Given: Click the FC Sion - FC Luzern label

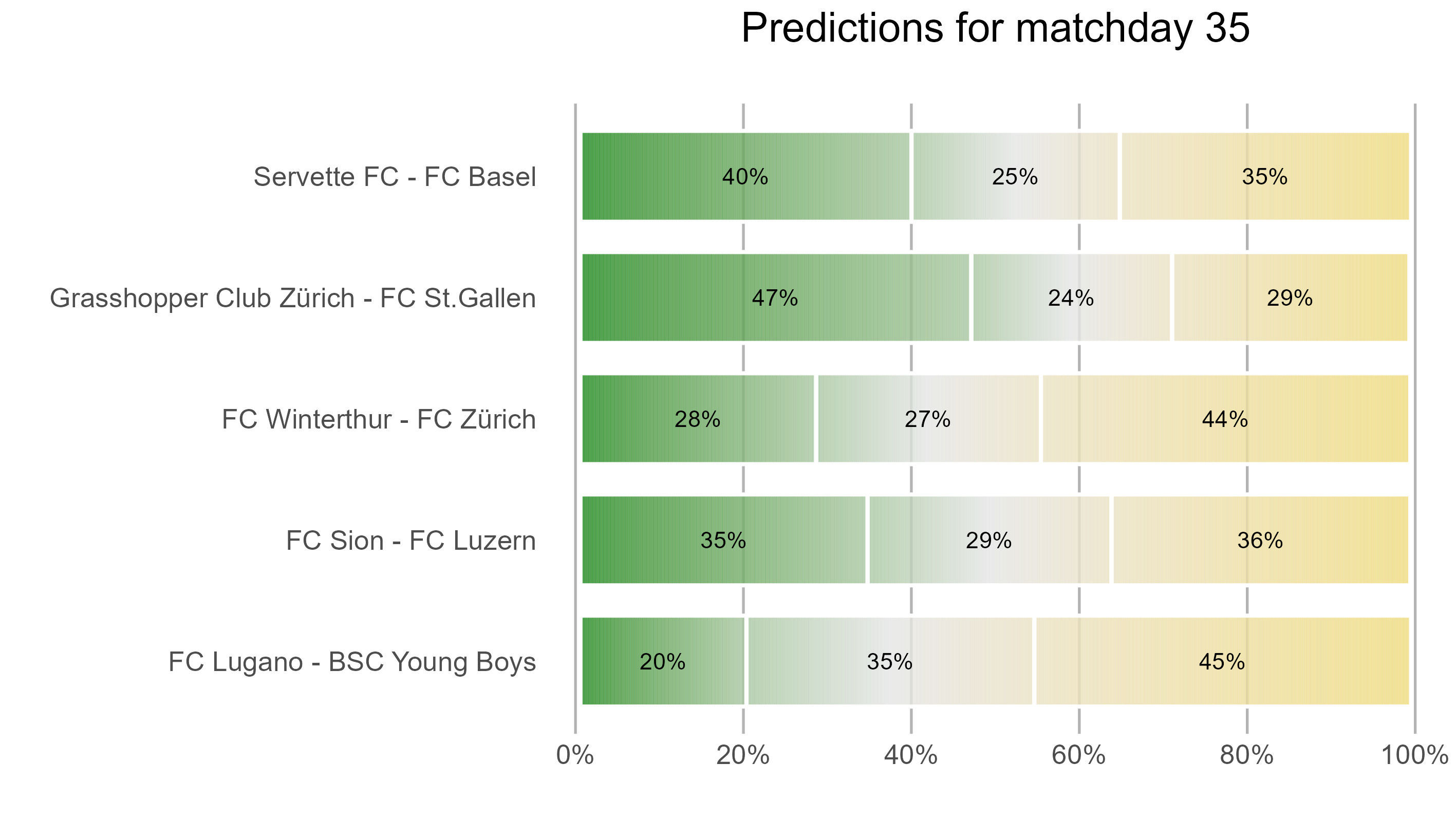Looking at the screenshot, I should coord(411,541).
